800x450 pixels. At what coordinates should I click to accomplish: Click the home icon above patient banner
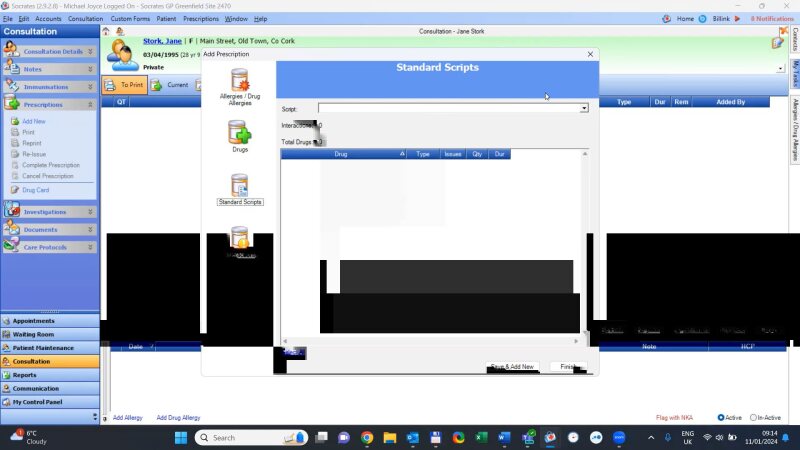click(107, 31)
